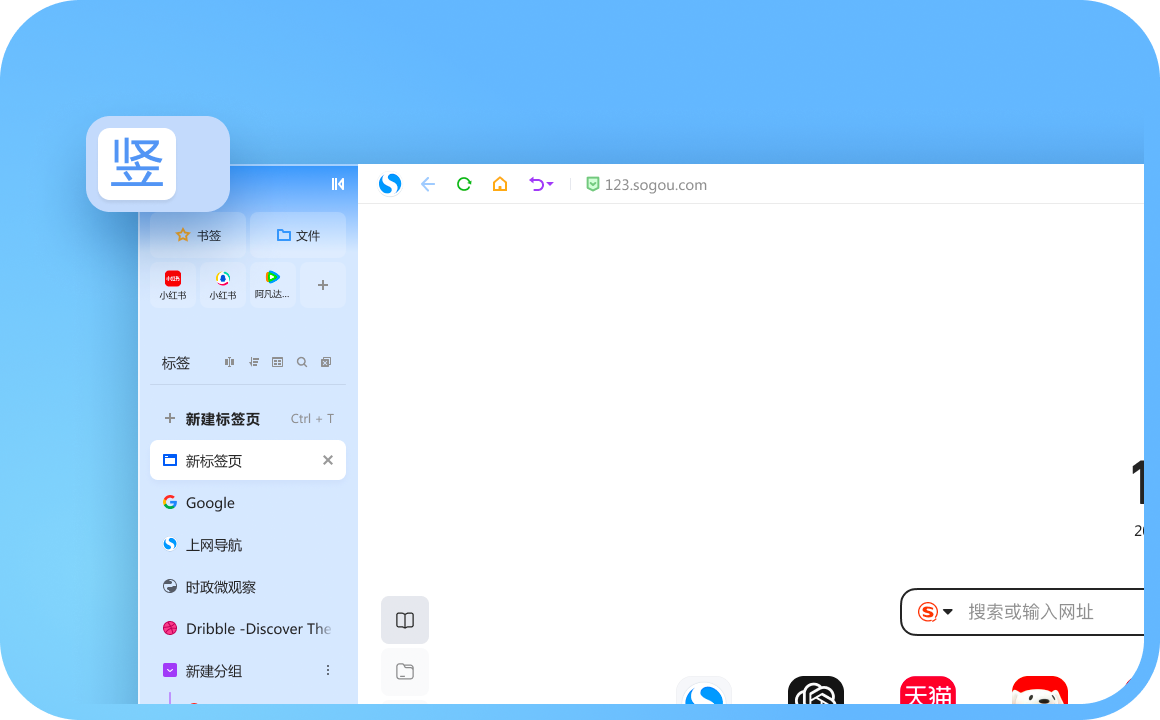Open the reading list panel on the page

pyautogui.click(x=405, y=620)
